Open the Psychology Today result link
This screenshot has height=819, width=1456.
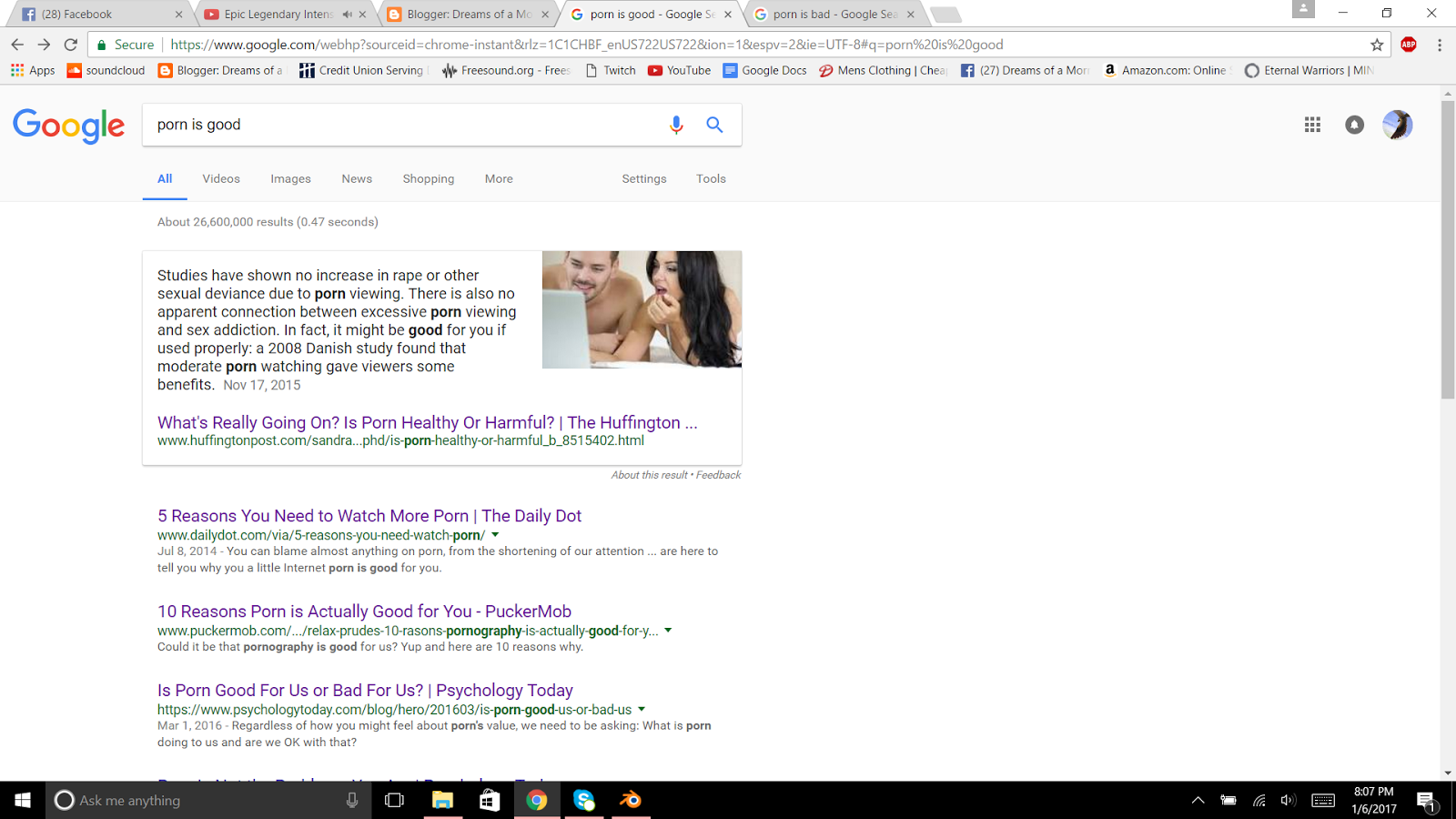[365, 691]
